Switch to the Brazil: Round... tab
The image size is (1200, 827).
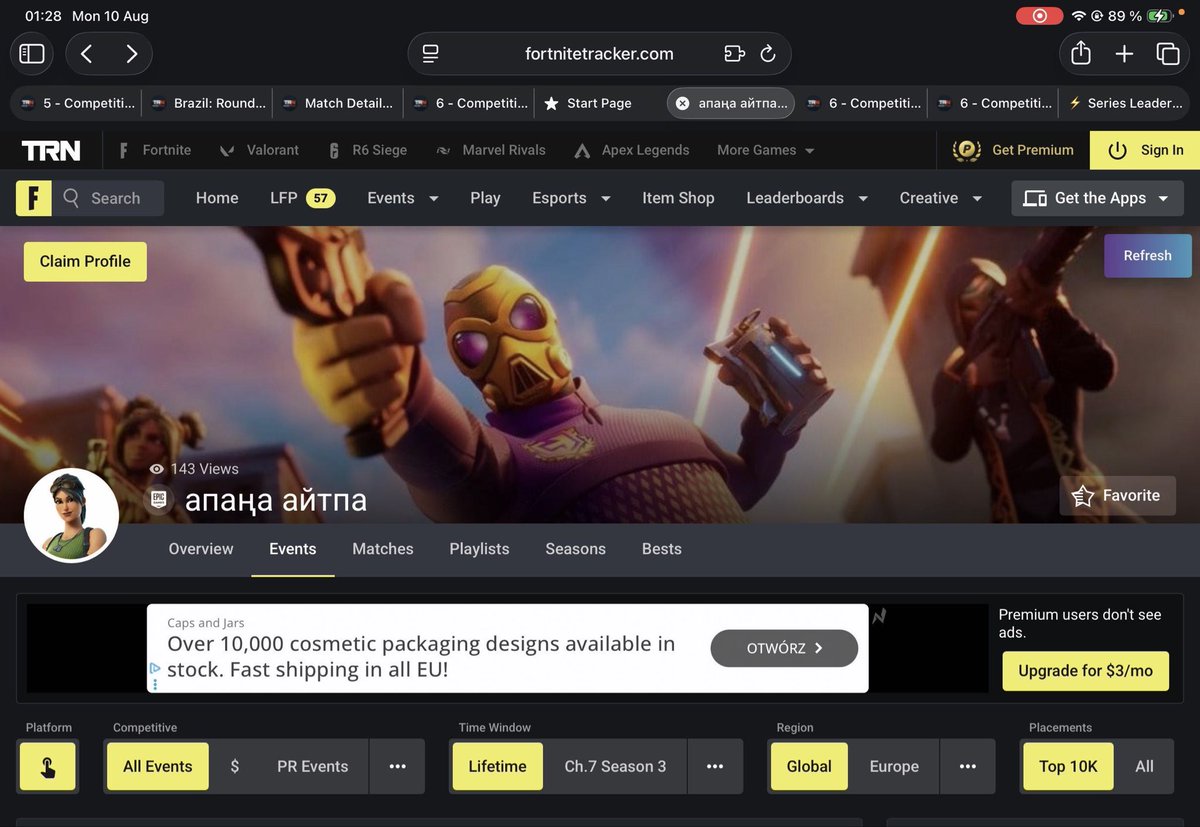click(207, 103)
